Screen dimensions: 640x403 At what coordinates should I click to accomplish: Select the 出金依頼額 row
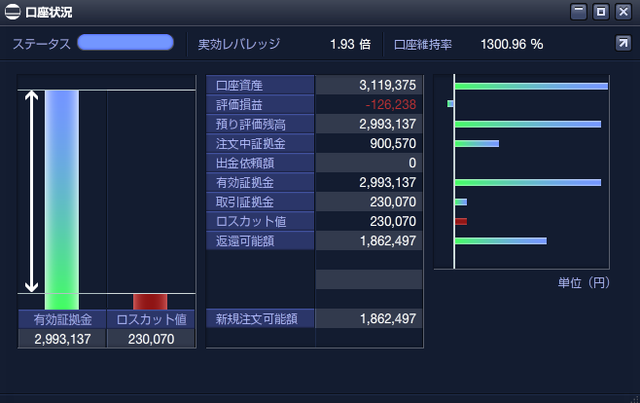(314, 163)
